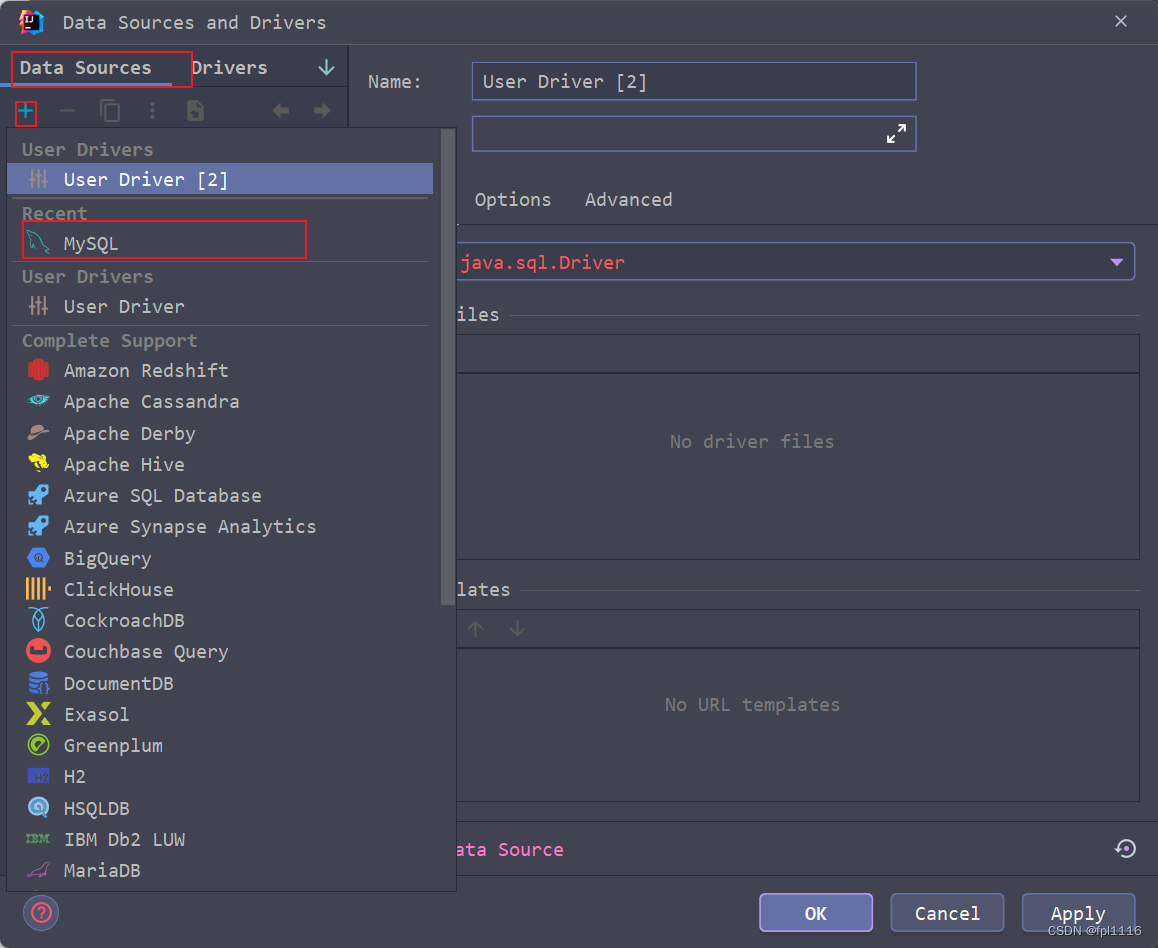
Task: Open the Options tab
Action: pyautogui.click(x=513, y=200)
